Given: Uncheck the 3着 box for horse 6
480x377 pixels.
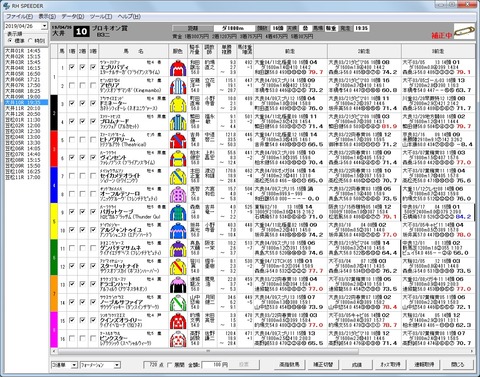Looking at the screenshot, I should pyautogui.click(x=93, y=157).
